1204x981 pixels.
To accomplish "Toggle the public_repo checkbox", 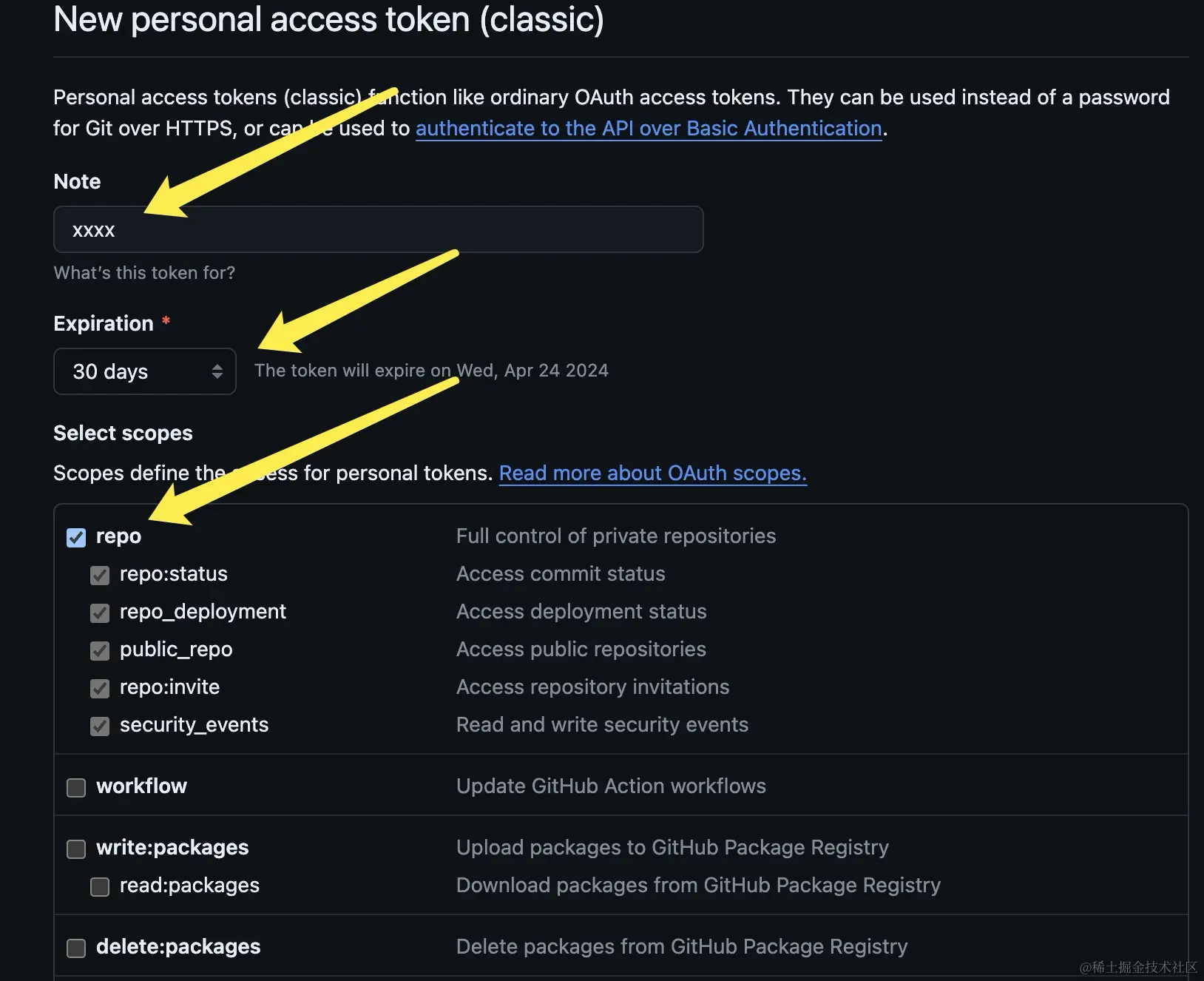I will point(100,650).
